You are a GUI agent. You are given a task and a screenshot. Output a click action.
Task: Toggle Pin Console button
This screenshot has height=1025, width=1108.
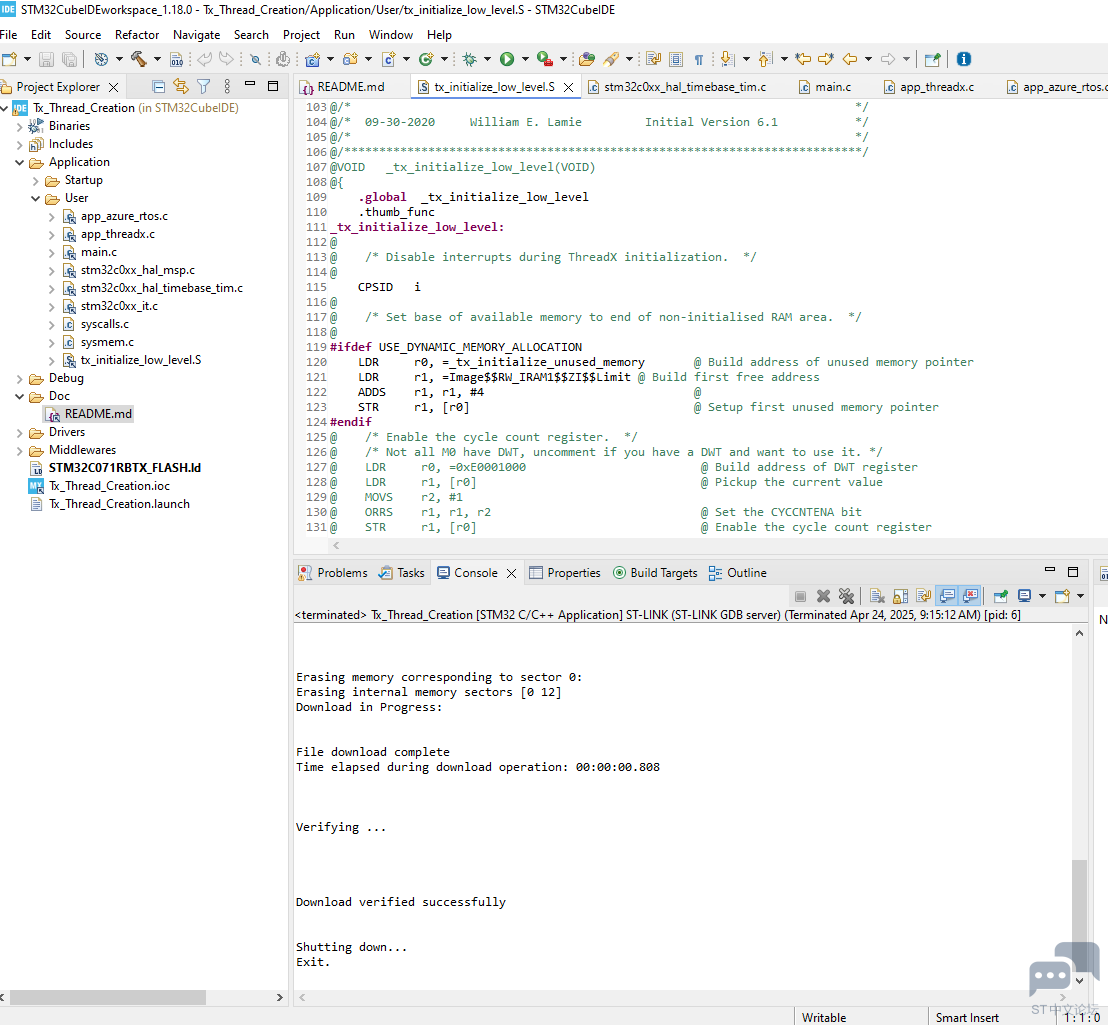click(1000, 596)
